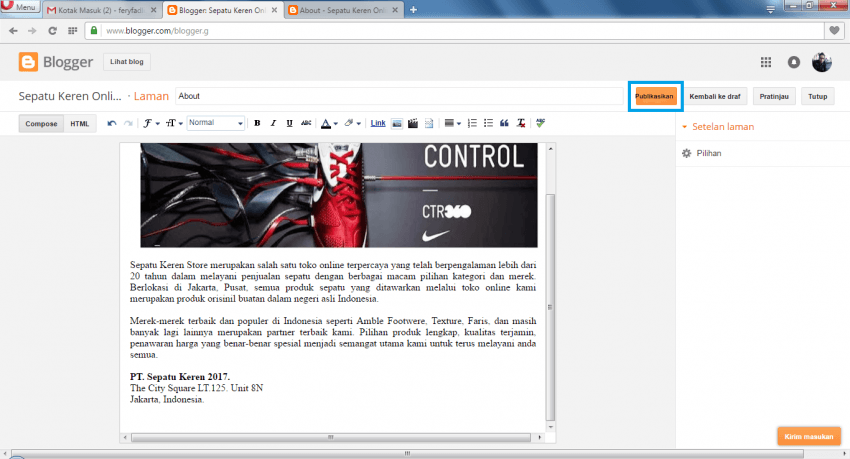
Task: Open the Speed Dial grid icon
Action: [72, 31]
